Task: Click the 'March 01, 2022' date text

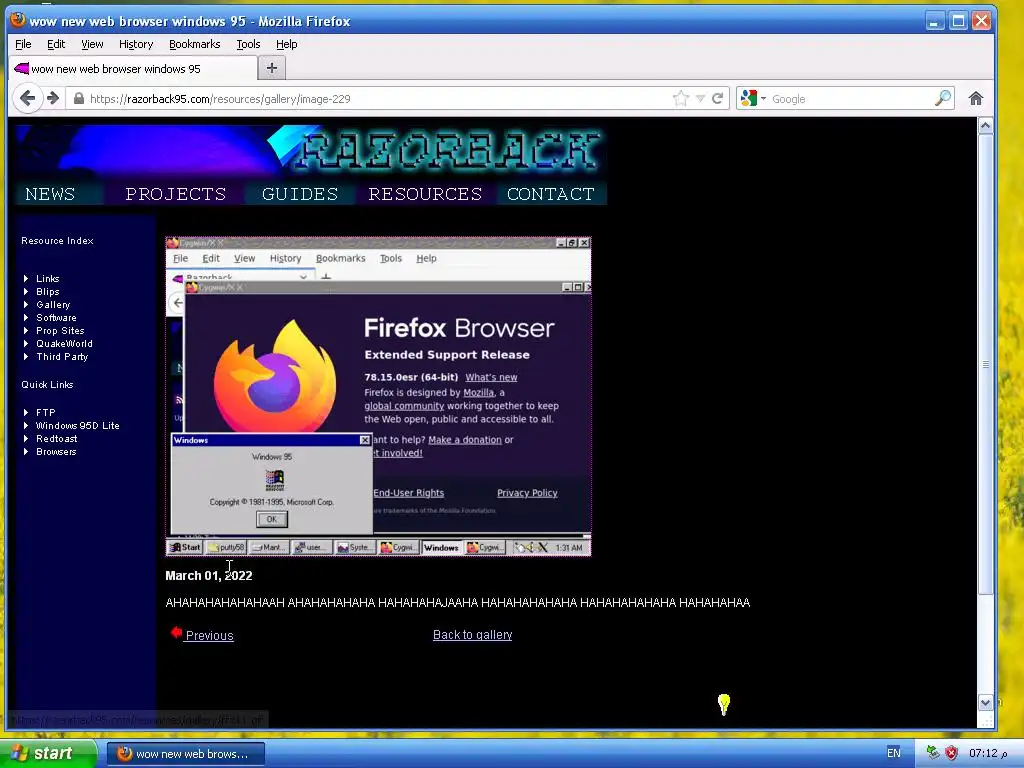Action: pos(209,575)
